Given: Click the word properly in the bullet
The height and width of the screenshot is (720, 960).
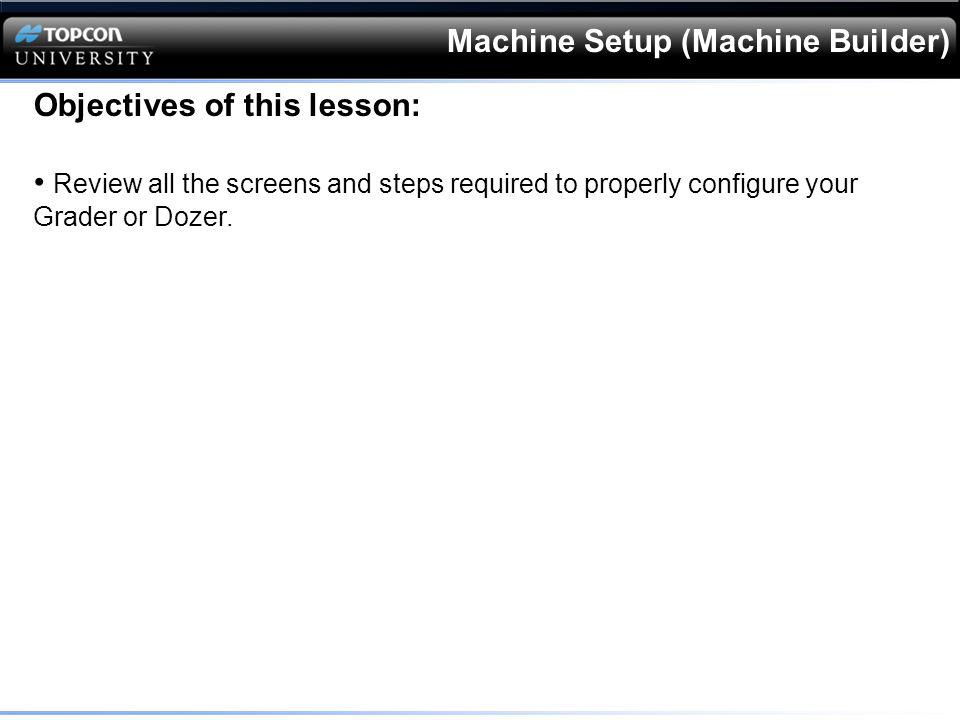Looking at the screenshot, I should point(632,185).
